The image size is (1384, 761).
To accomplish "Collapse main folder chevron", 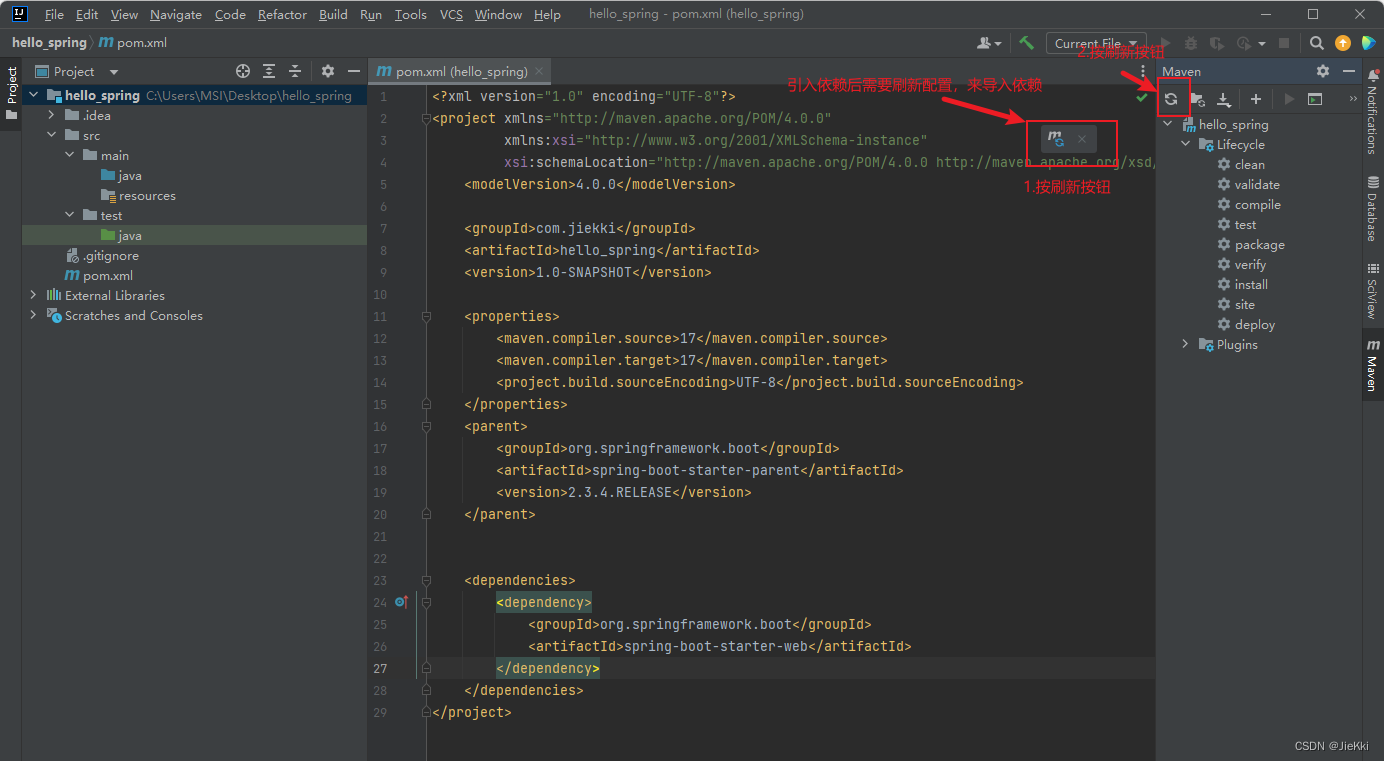I will tap(70, 155).
